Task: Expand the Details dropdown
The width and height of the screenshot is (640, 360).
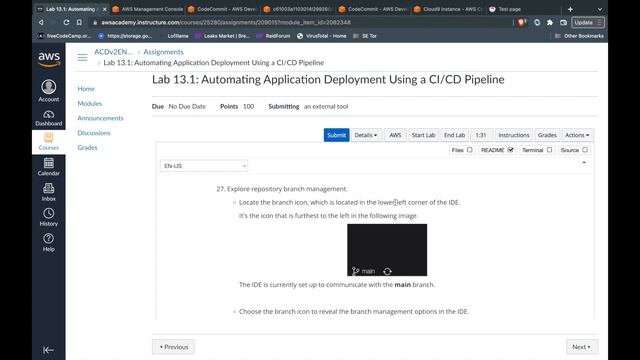Action: tap(366, 135)
